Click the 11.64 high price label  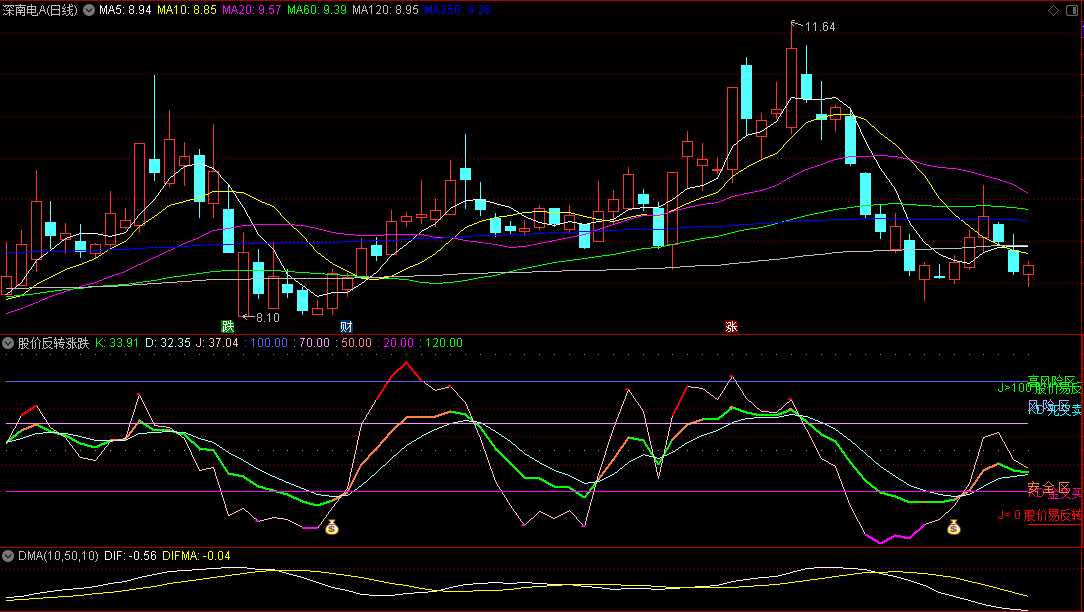820,27
